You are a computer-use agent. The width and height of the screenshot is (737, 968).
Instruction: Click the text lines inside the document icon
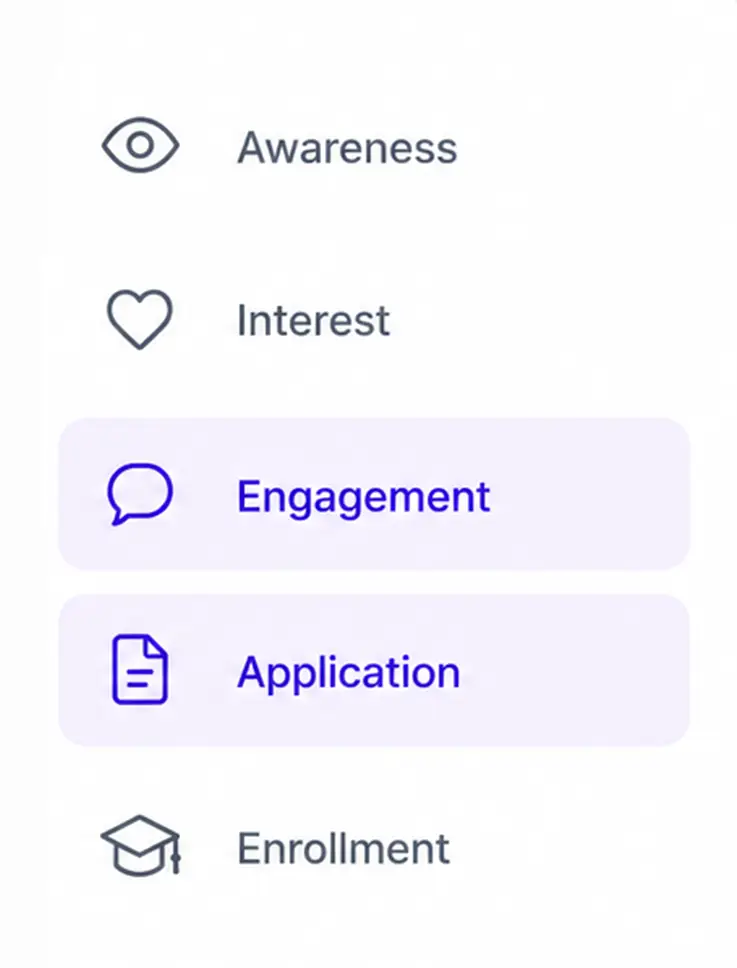coord(139,676)
